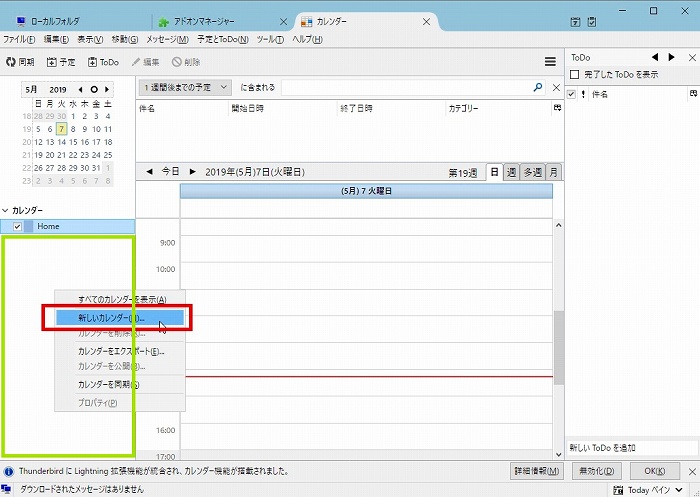Image resolution: width=700 pixels, height=497 pixels.
Task: Switch to the 週 view tab
Action: point(511,172)
